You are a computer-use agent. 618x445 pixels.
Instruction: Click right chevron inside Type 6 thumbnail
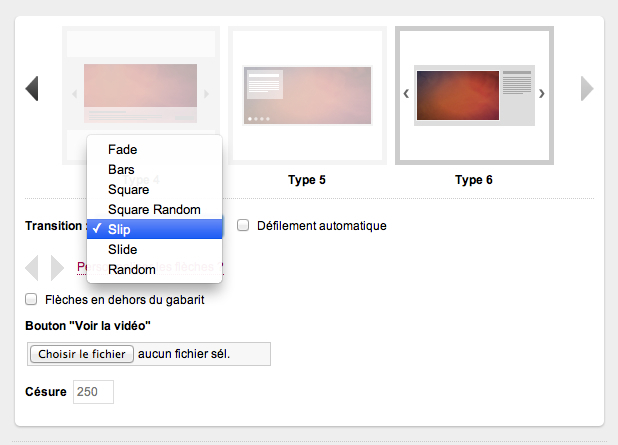coord(542,94)
